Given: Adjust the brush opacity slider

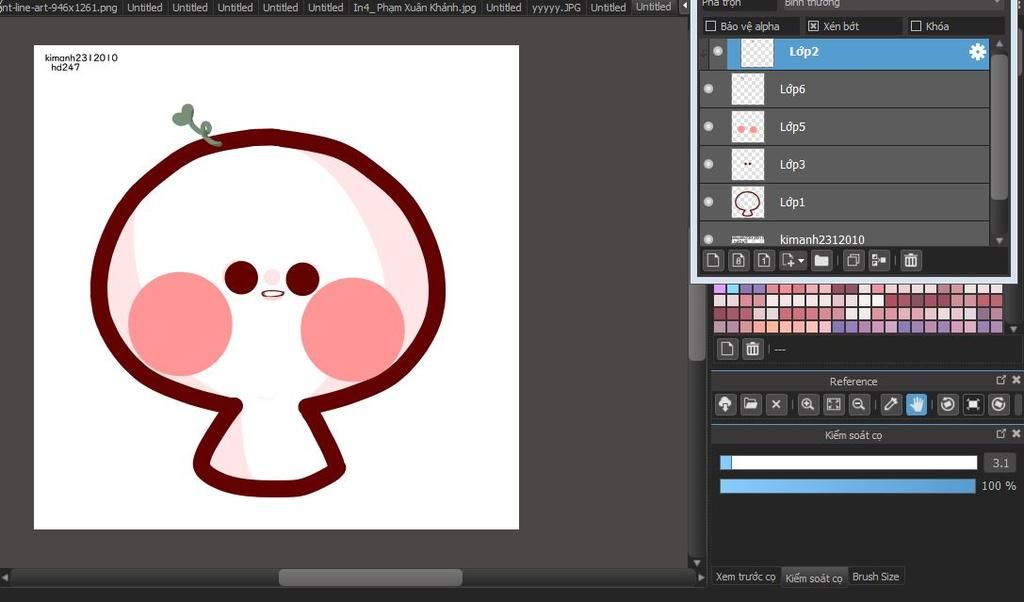Looking at the screenshot, I should [x=847, y=486].
